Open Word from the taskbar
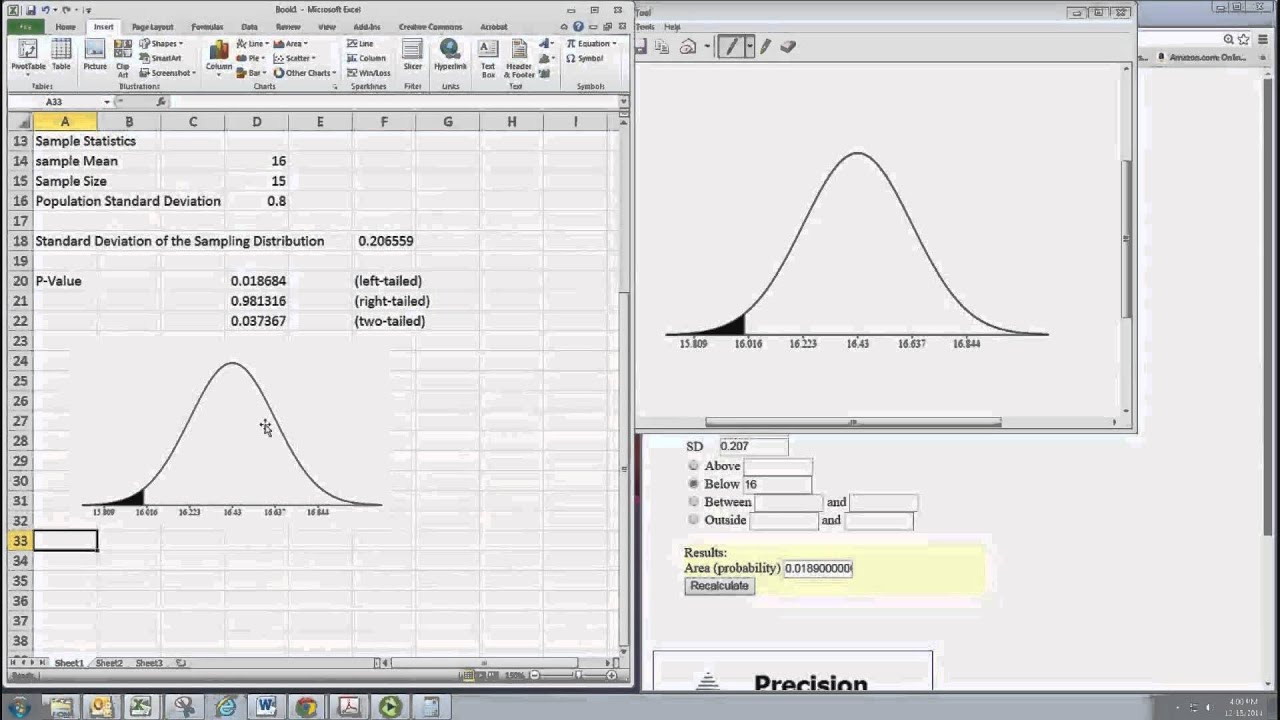1280x720 pixels. (266, 707)
